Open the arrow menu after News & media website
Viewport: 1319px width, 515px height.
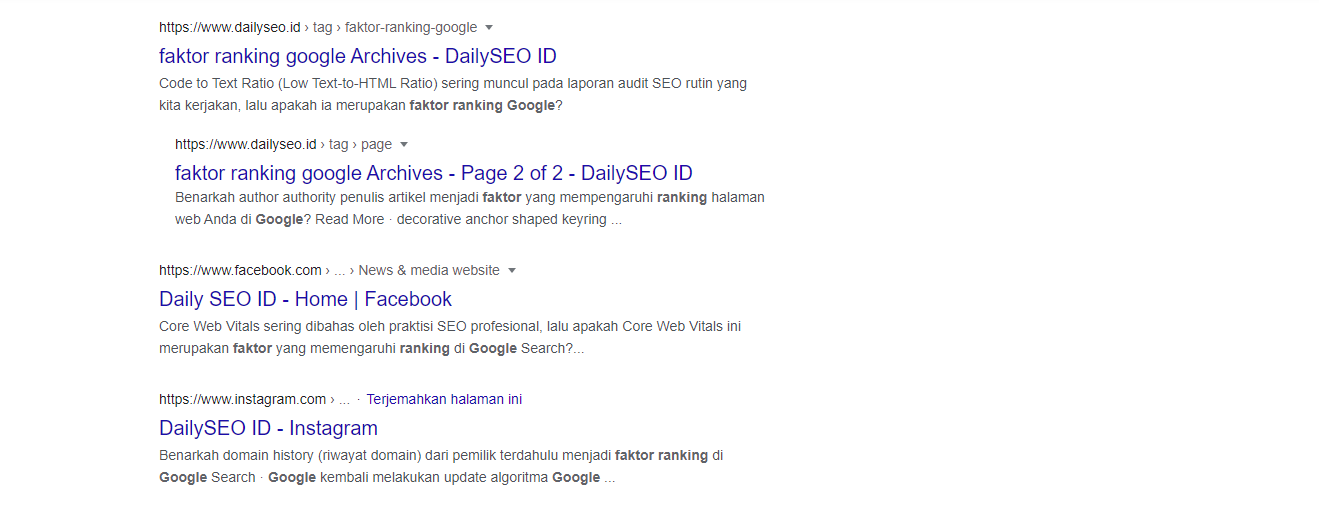click(512, 271)
